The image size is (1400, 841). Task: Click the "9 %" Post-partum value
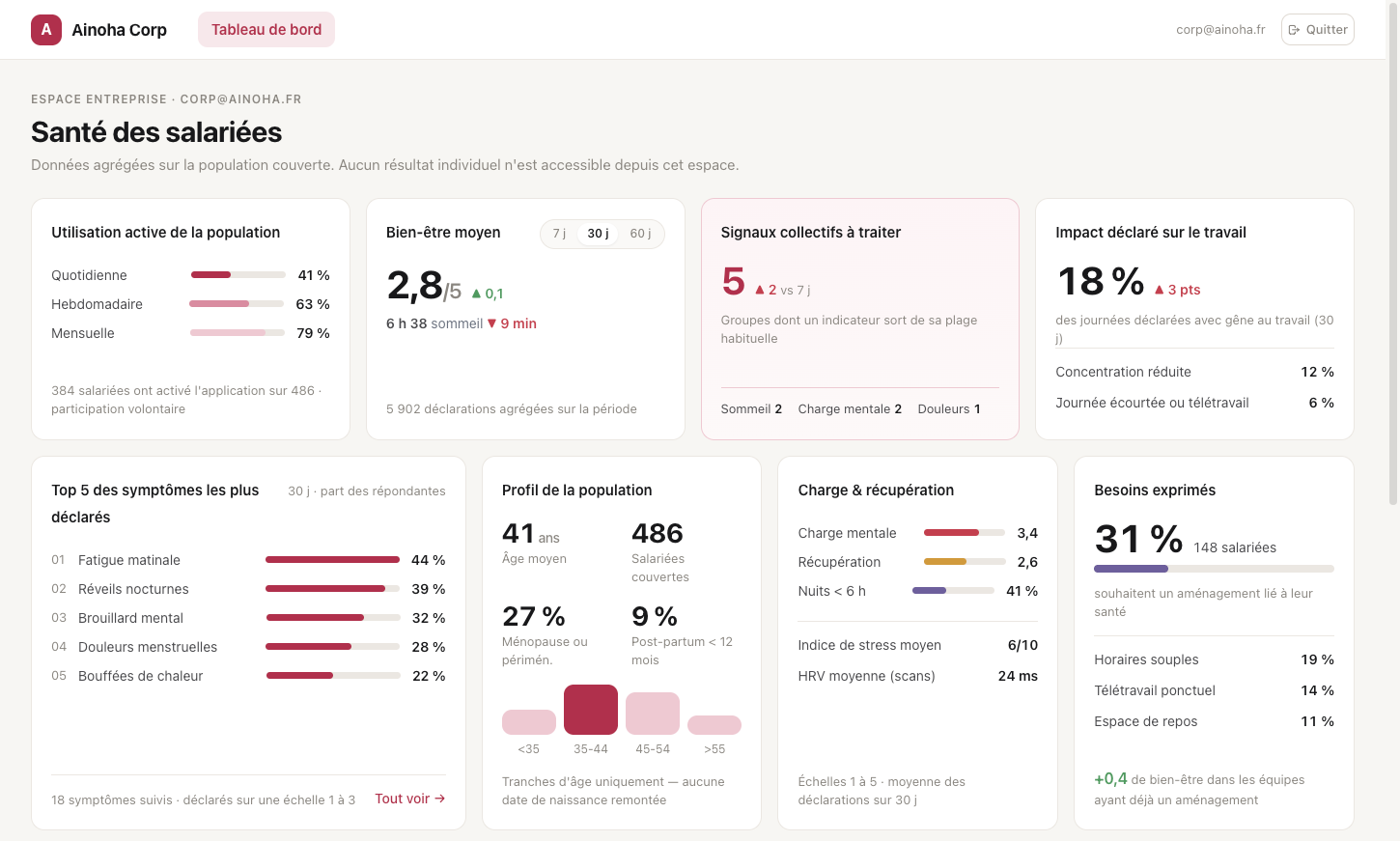[x=655, y=617]
